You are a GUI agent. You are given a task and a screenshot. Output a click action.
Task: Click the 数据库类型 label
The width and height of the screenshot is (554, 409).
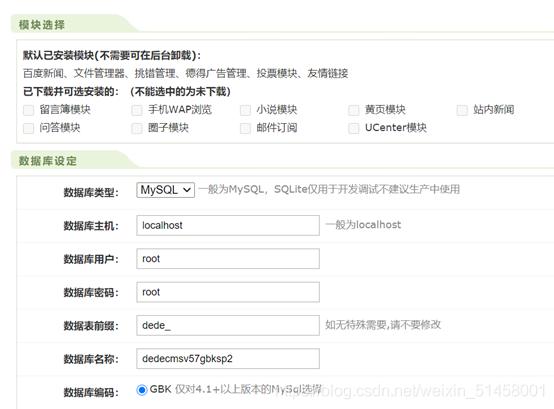(91, 192)
